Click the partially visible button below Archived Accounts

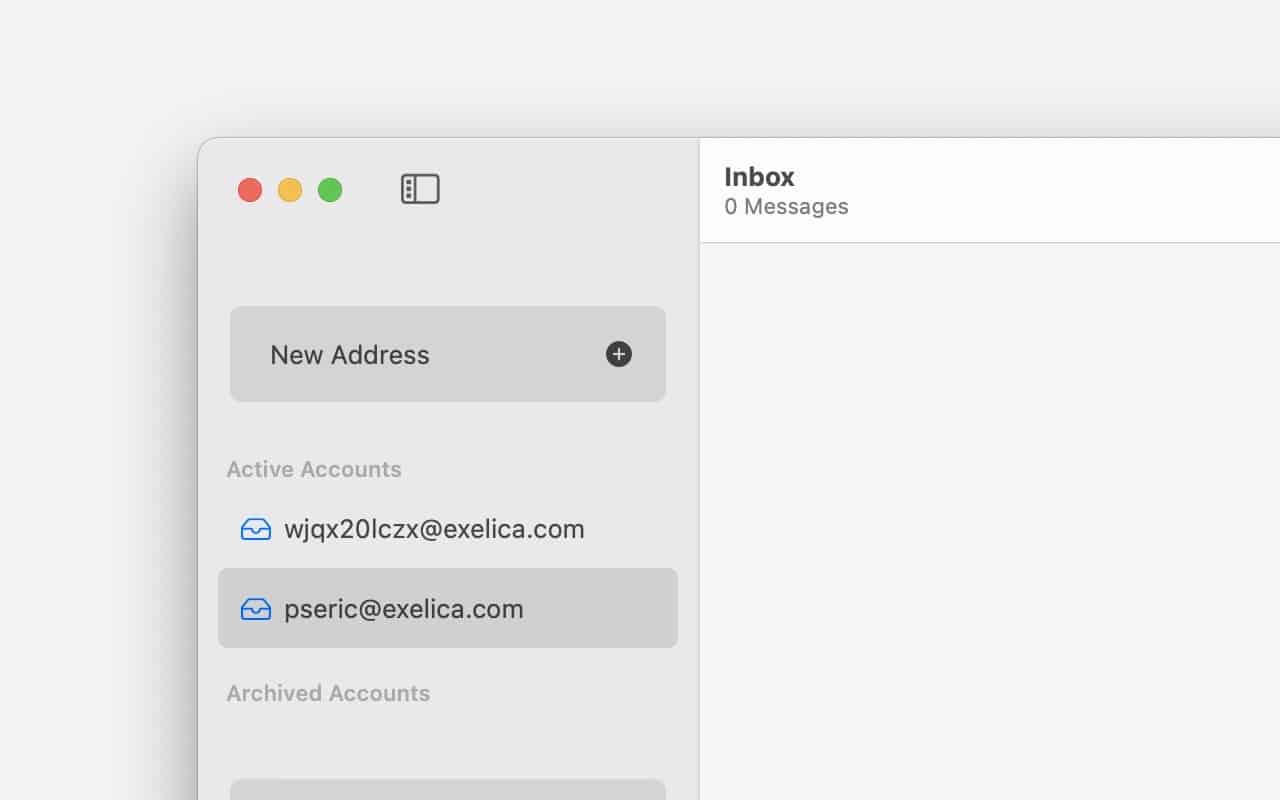[448, 790]
